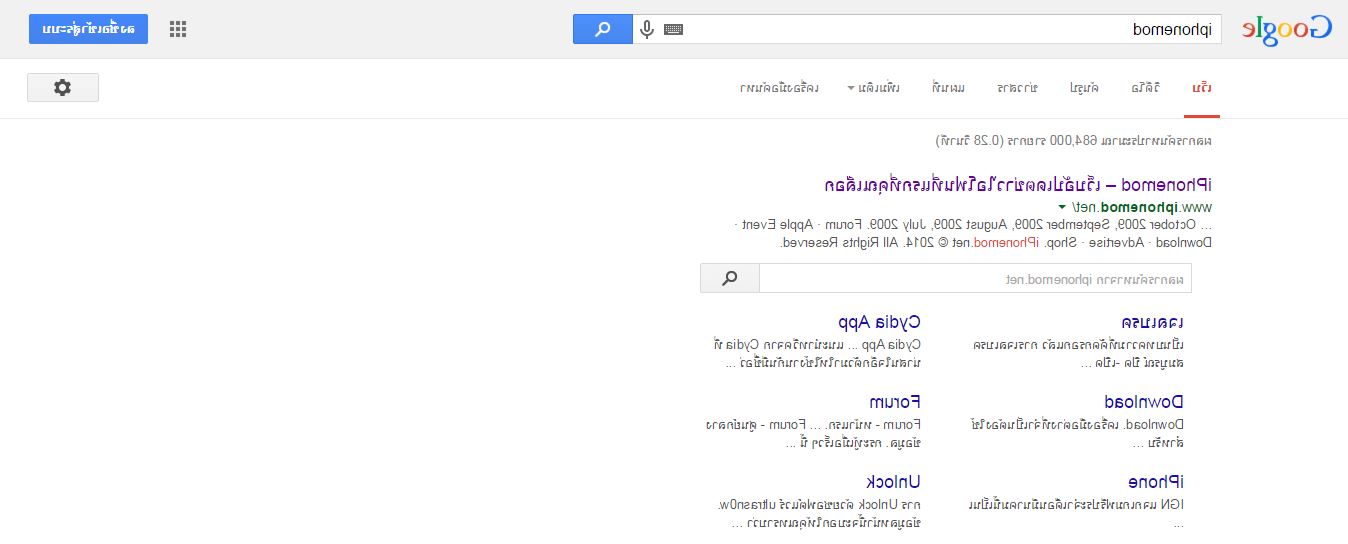
Task: Open the iPhonemod main result title
Action: pyautogui.click(x=1018, y=185)
